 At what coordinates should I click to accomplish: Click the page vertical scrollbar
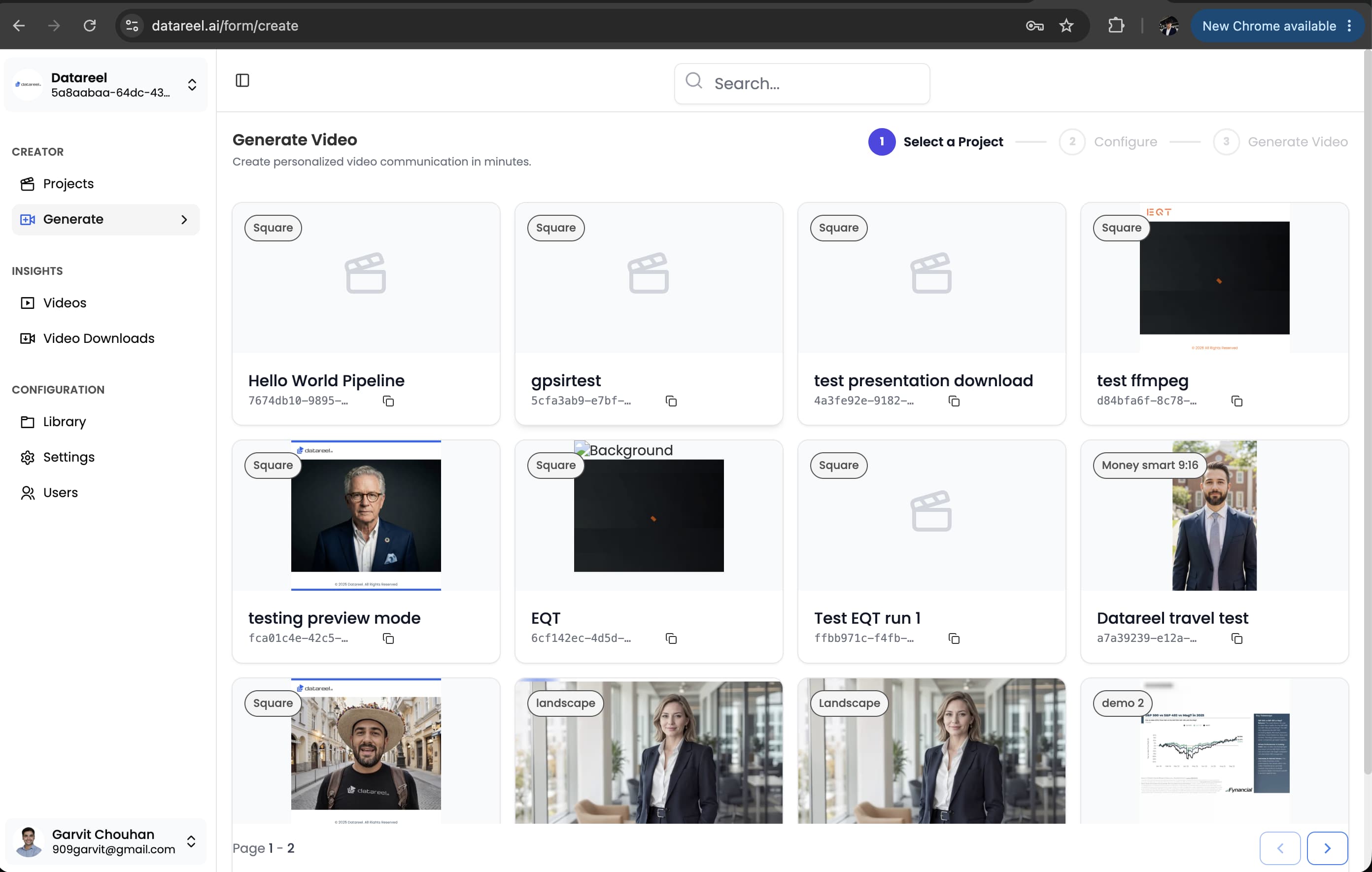point(1368,413)
